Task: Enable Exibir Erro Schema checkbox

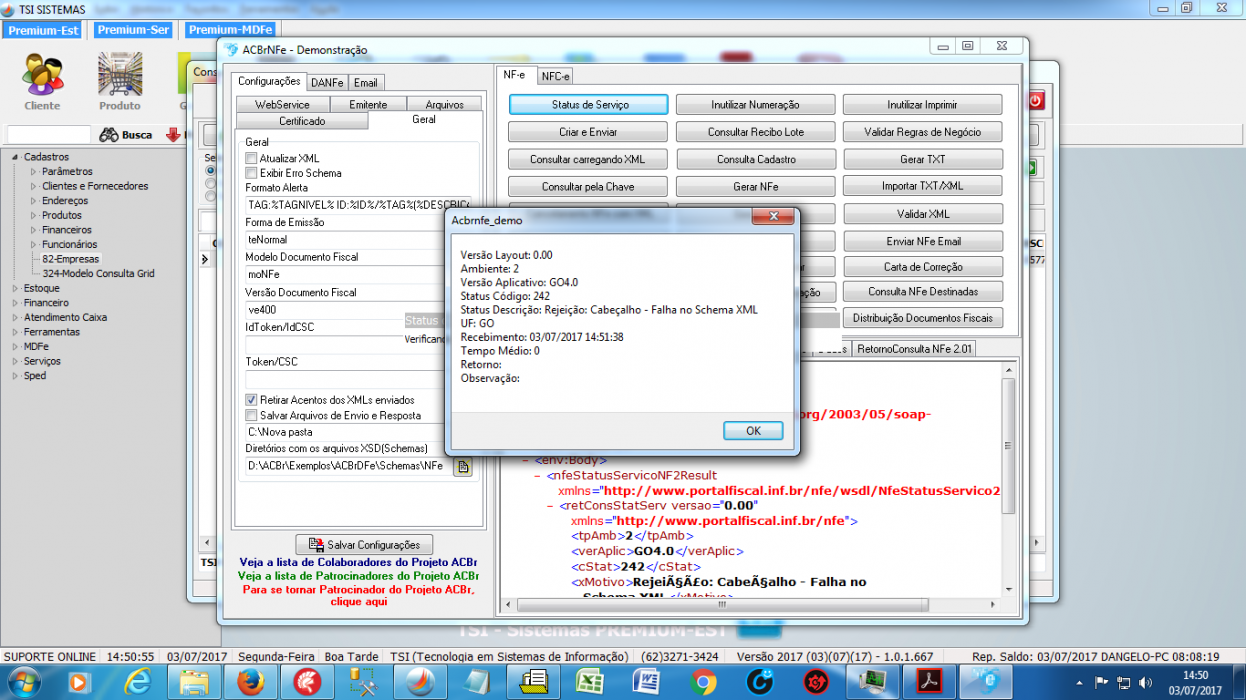Action: (251, 173)
